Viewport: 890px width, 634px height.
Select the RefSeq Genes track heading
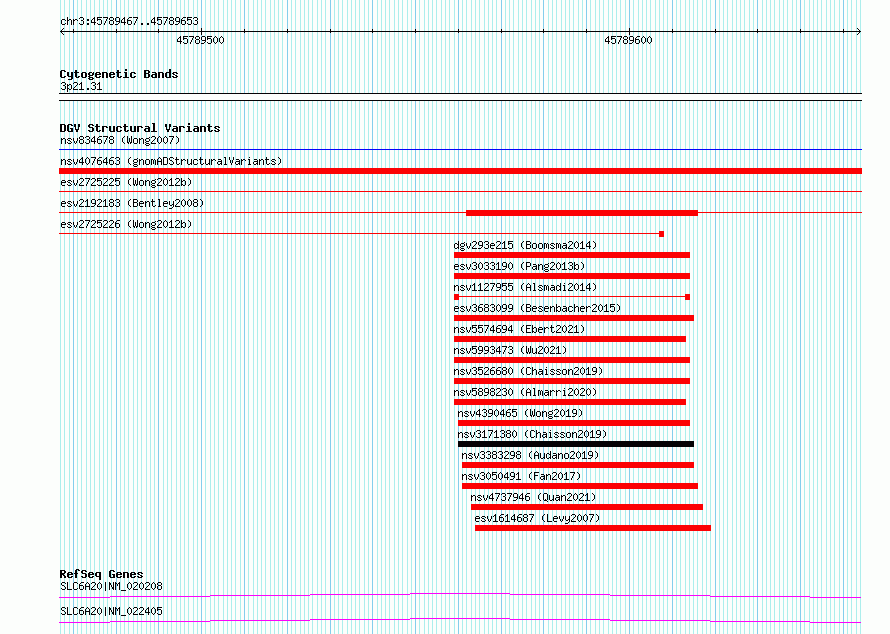tap(101, 574)
